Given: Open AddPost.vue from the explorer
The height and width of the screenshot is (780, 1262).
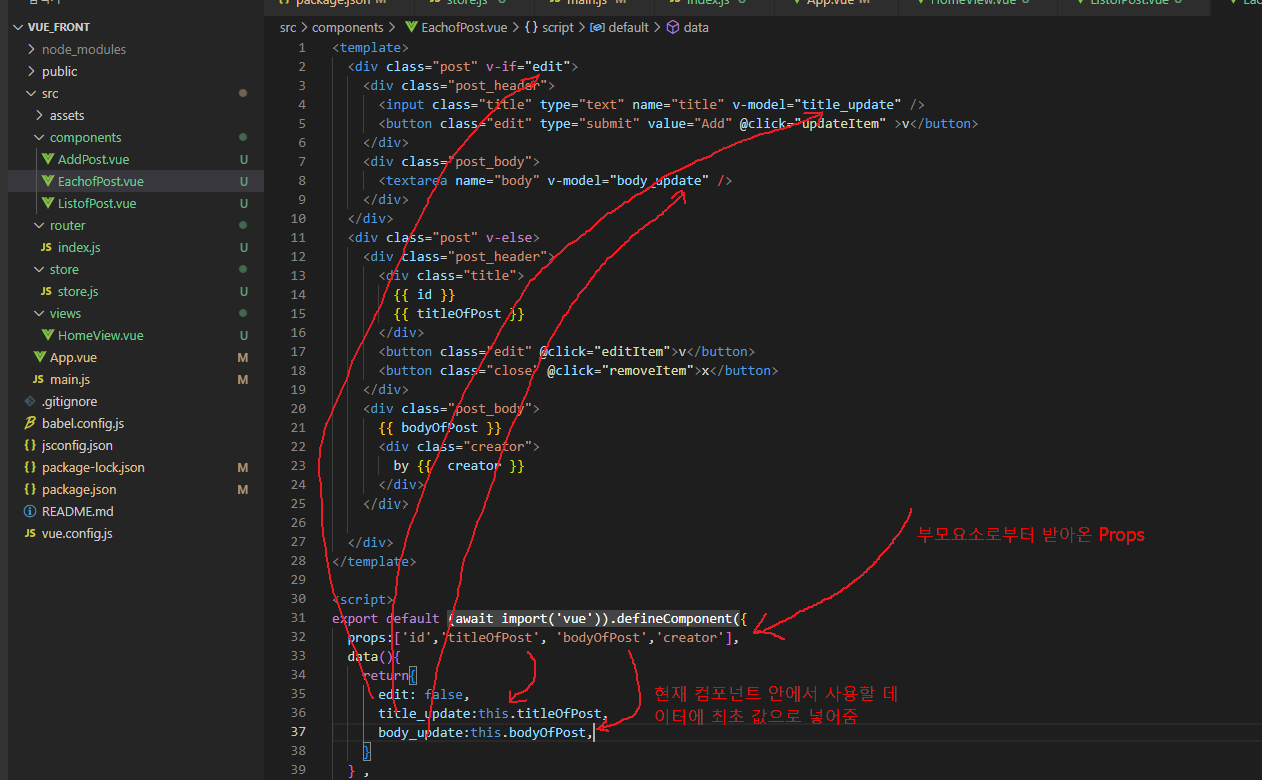Looking at the screenshot, I should 93,159.
